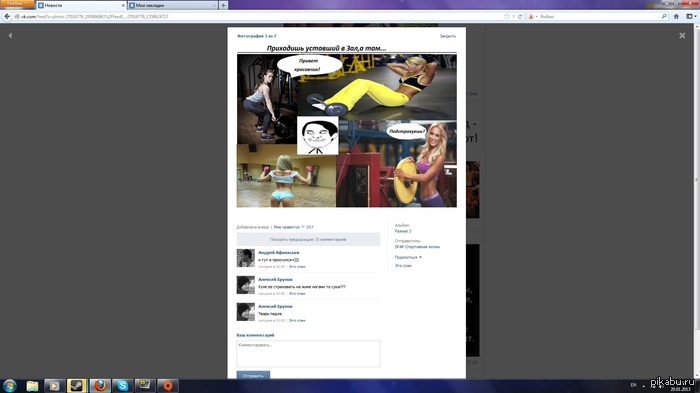The height and width of the screenshot is (393, 700).
Task: Expand the Поделиться share dropdown
Action: (x=408, y=257)
